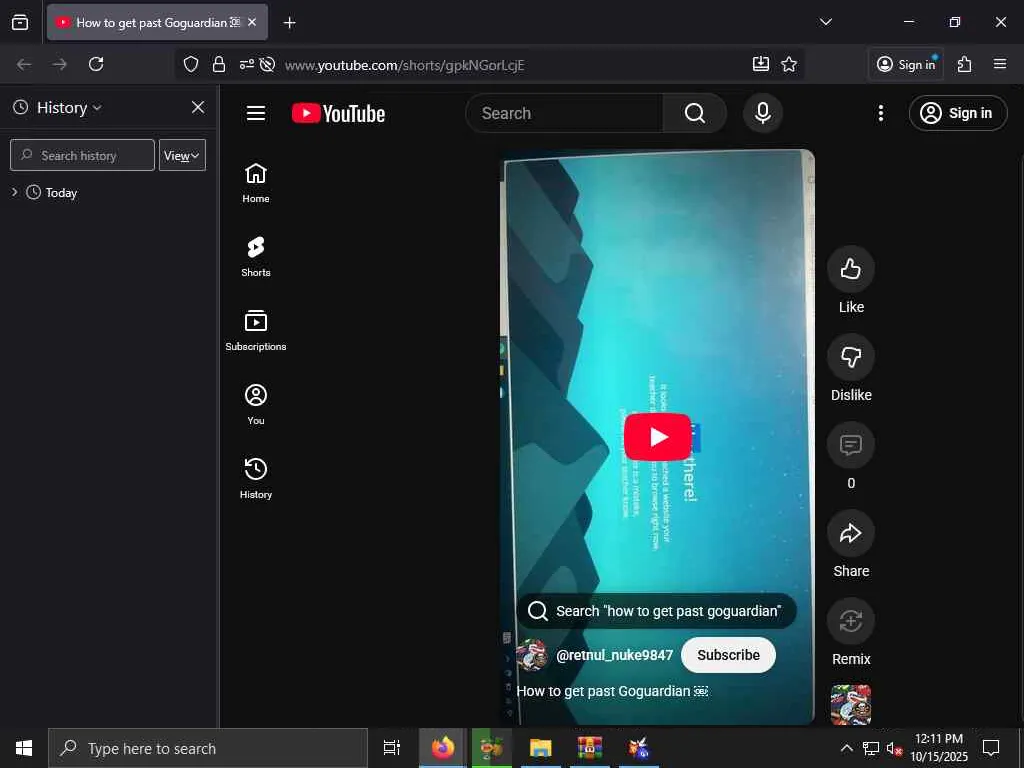Play the Short video
The image size is (1024, 768).
pos(658,437)
